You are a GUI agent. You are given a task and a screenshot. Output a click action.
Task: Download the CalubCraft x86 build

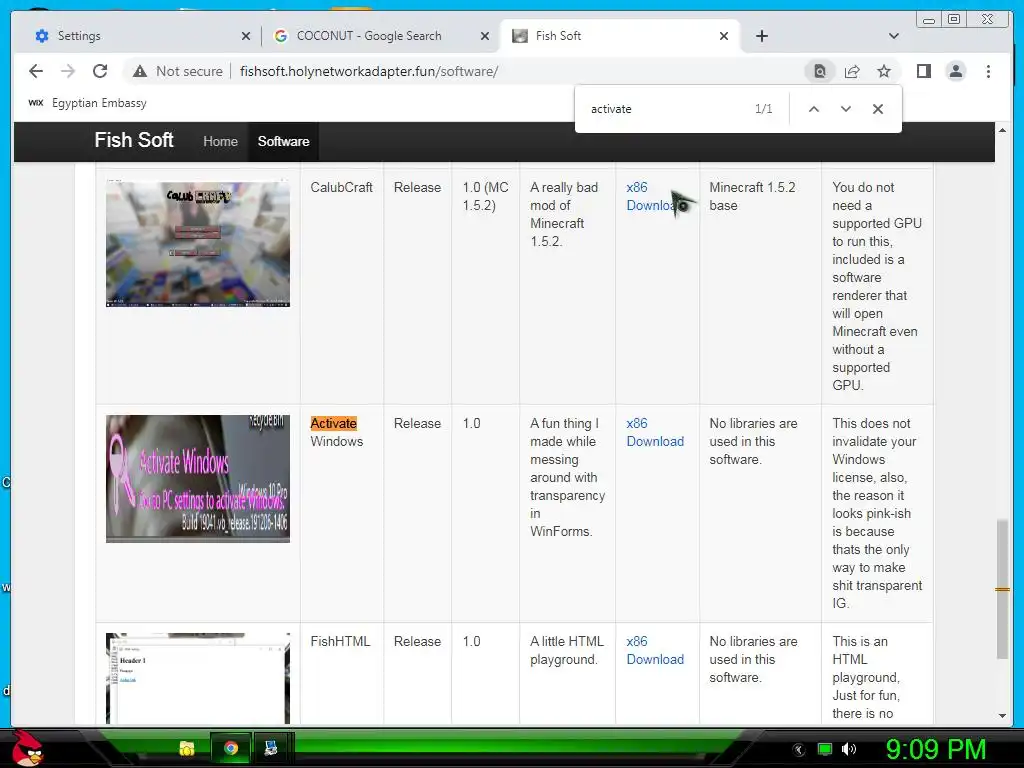(x=652, y=196)
